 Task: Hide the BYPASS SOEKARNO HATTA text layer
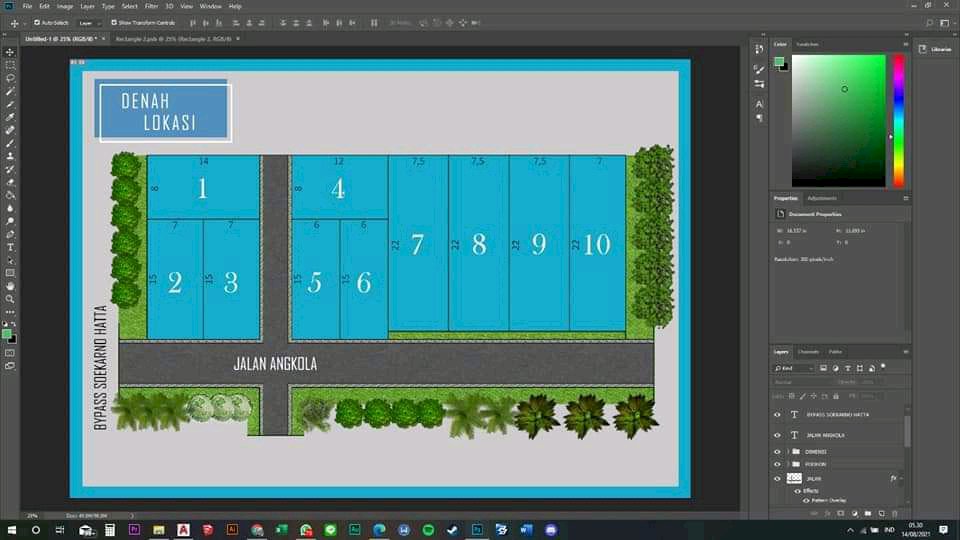777,415
